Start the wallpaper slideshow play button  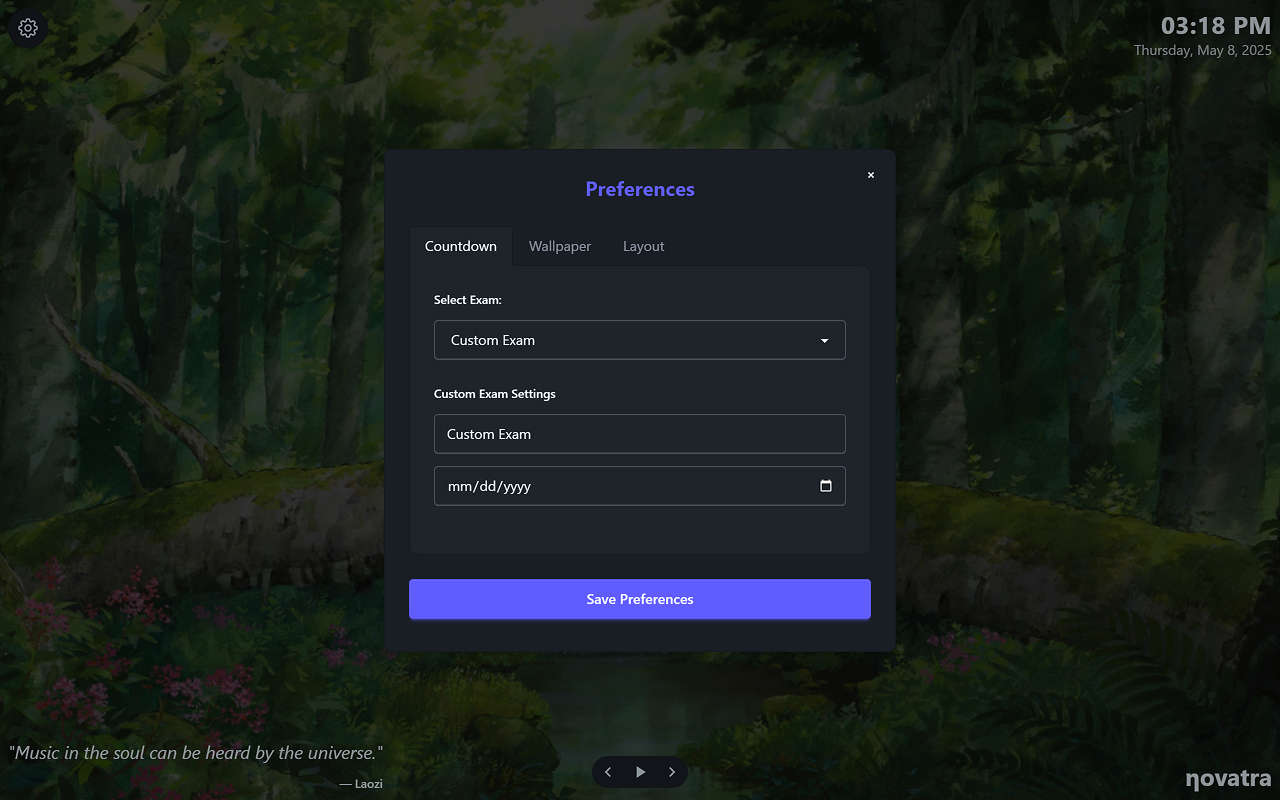pos(640,772)
